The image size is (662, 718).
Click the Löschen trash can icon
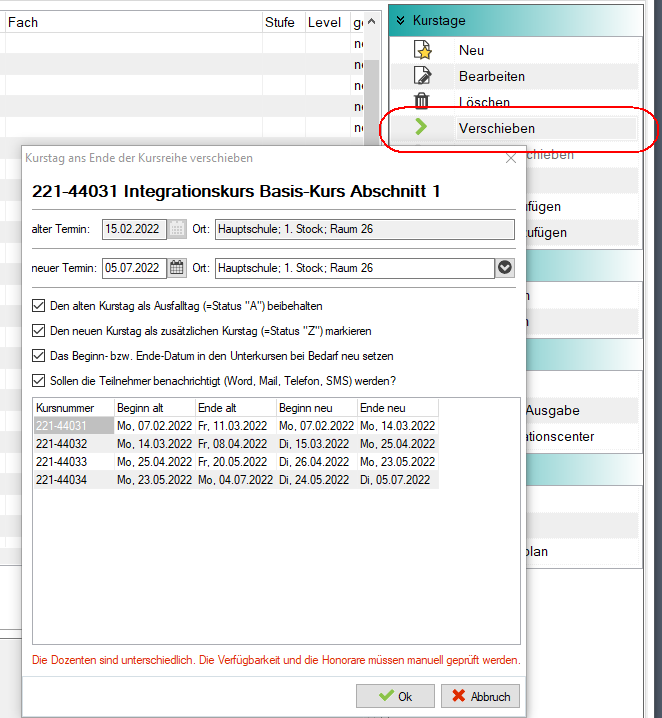coord(421,101)
